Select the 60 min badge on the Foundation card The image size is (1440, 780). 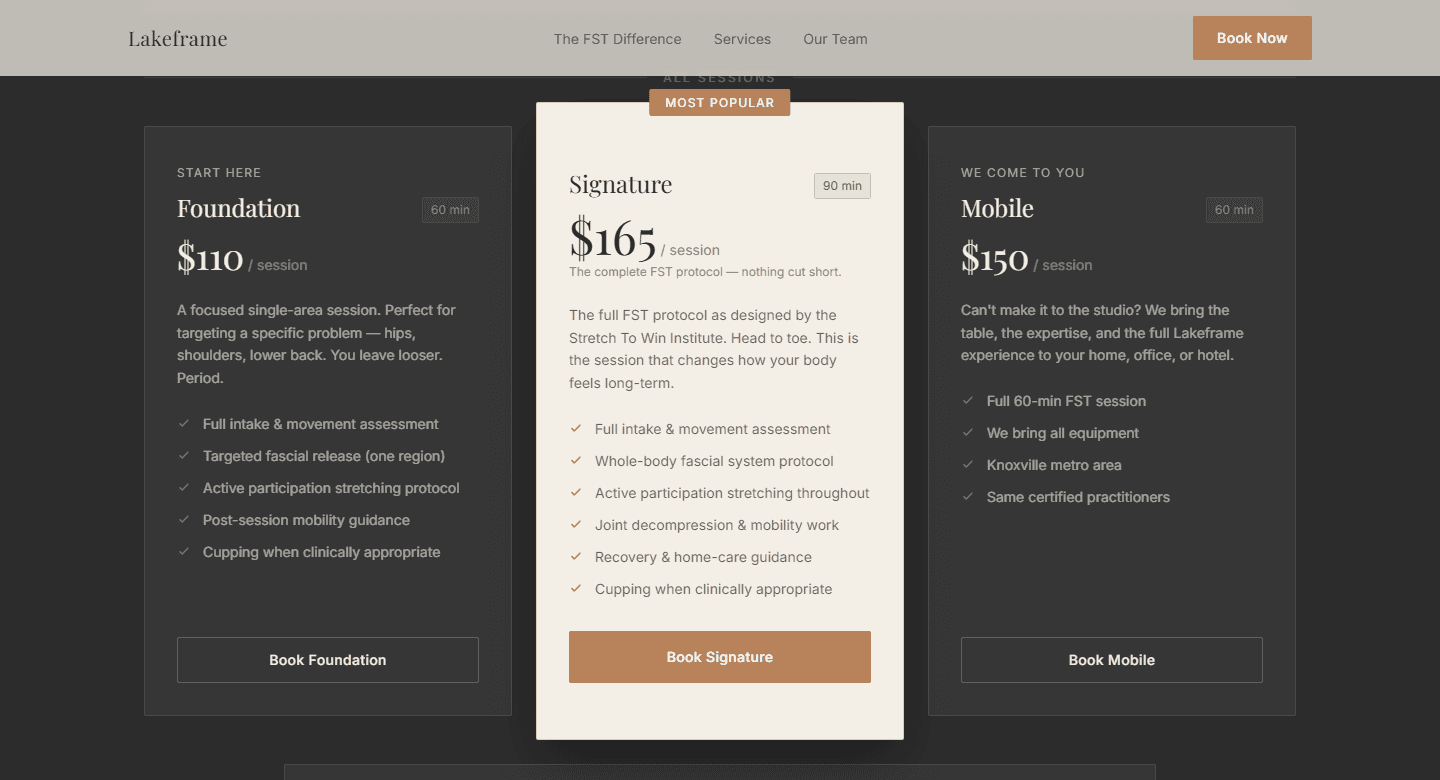[x=450, y=210]
